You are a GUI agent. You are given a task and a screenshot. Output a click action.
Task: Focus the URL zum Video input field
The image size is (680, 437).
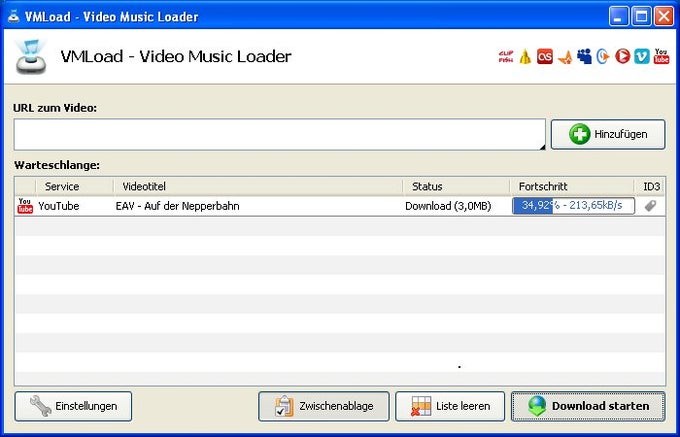click(280, 135)
